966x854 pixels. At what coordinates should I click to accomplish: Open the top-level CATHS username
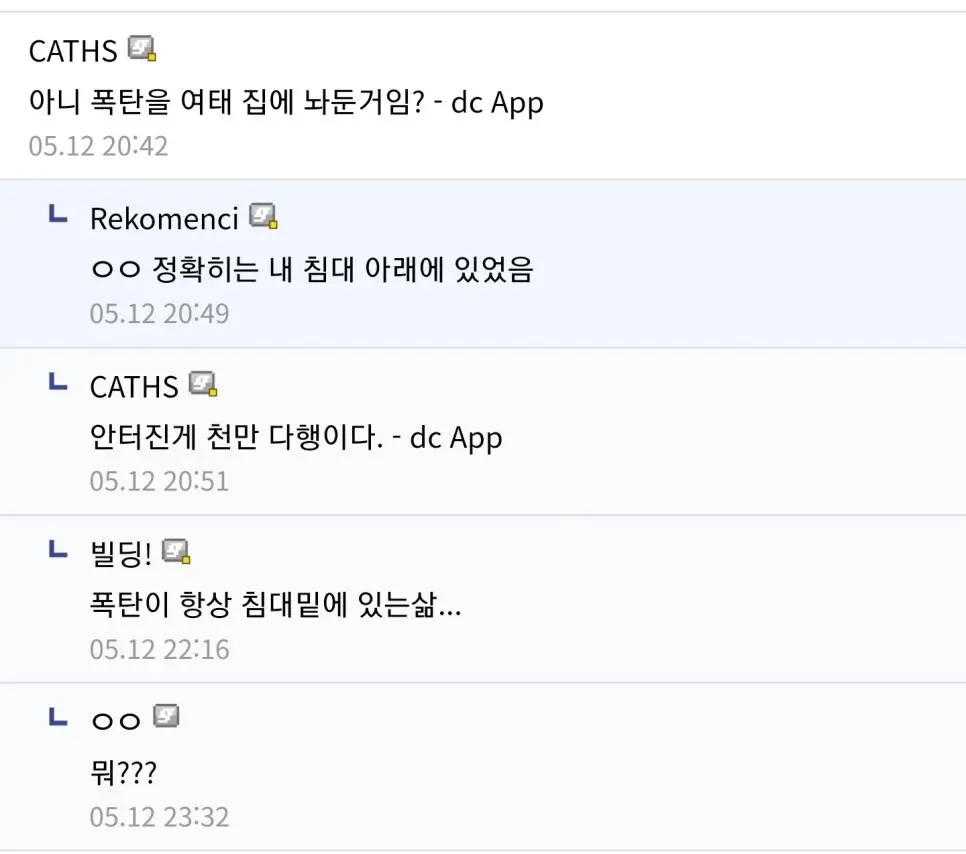pos(72,51)
